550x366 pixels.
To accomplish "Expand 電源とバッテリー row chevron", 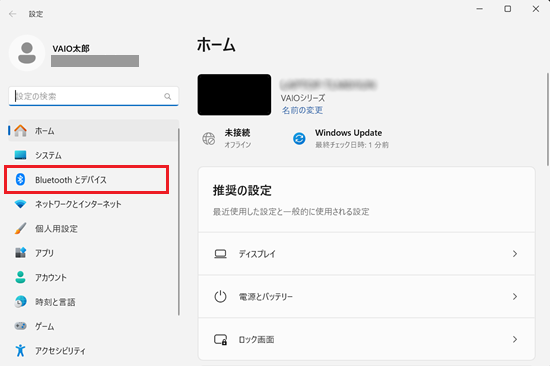I will pos(515,297).
